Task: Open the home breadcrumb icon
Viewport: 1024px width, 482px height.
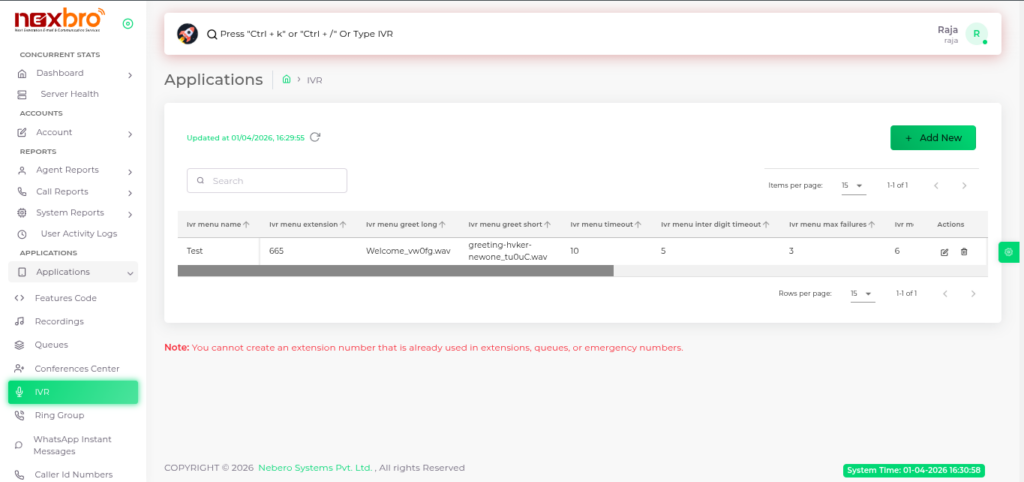Action: (x=286, y=79)
